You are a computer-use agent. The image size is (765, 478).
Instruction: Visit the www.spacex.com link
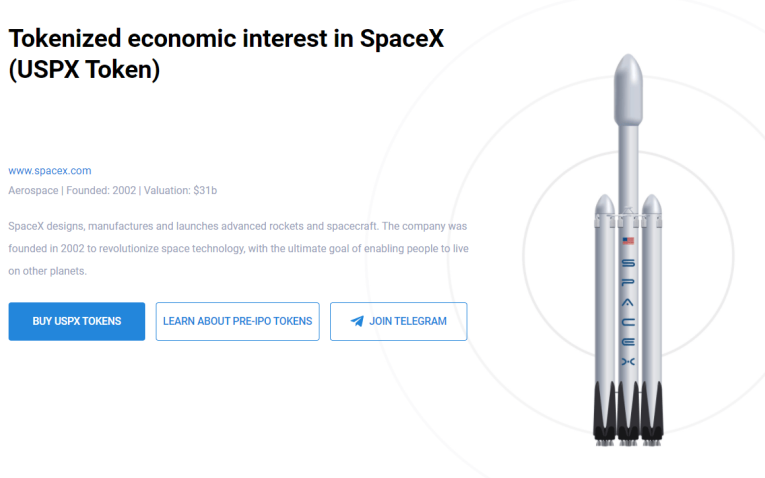pos(50,171)
